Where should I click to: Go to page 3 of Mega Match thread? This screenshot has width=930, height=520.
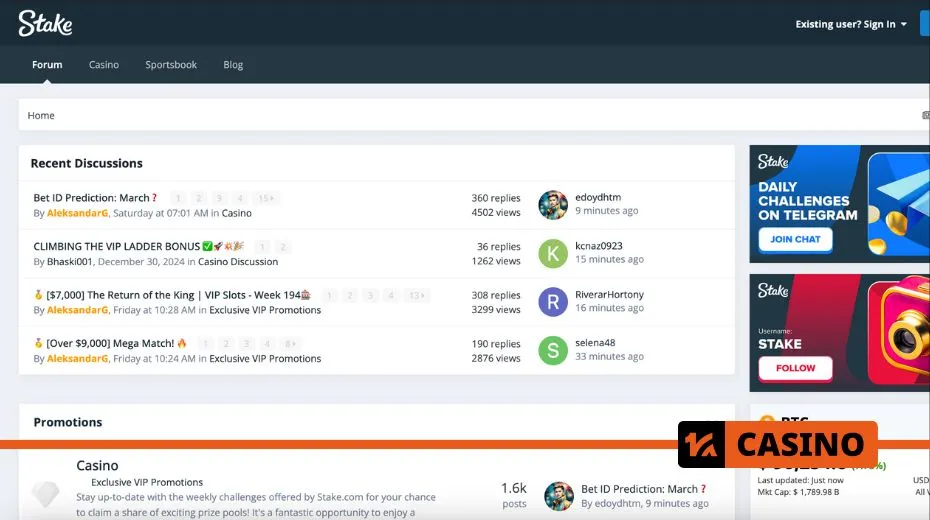coord(246,344)
